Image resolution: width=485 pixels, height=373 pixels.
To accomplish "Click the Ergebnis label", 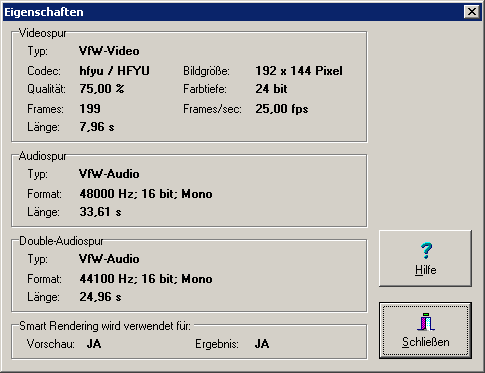I will tap(217, 344).
